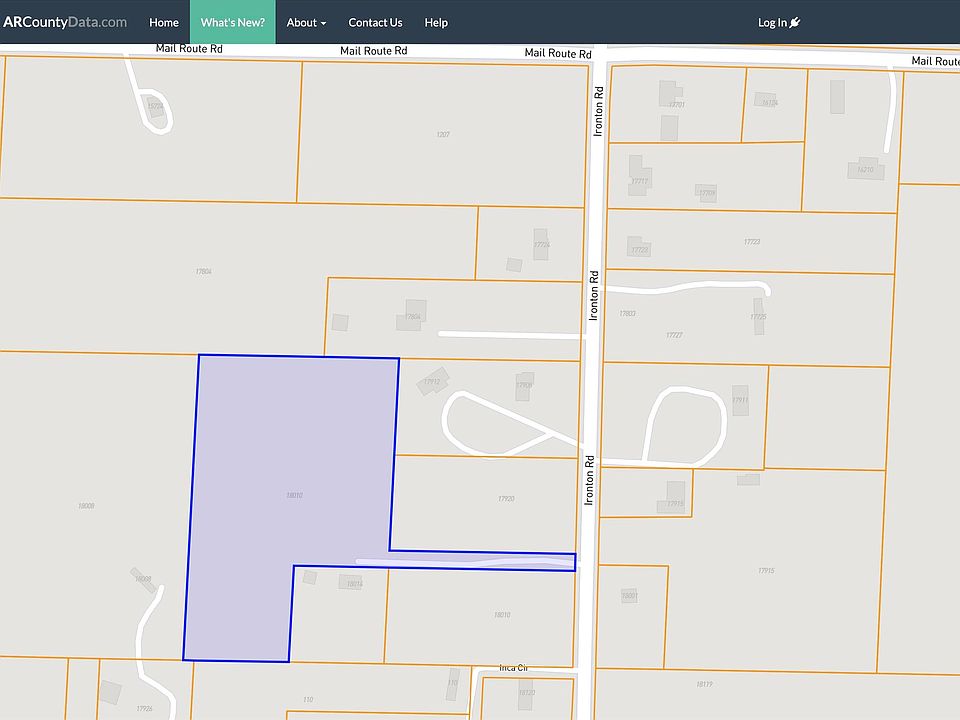This screenshot has width=960, height=720.
Task: Click parcel label 17727 on the map
Action: [x=674, y=335]
